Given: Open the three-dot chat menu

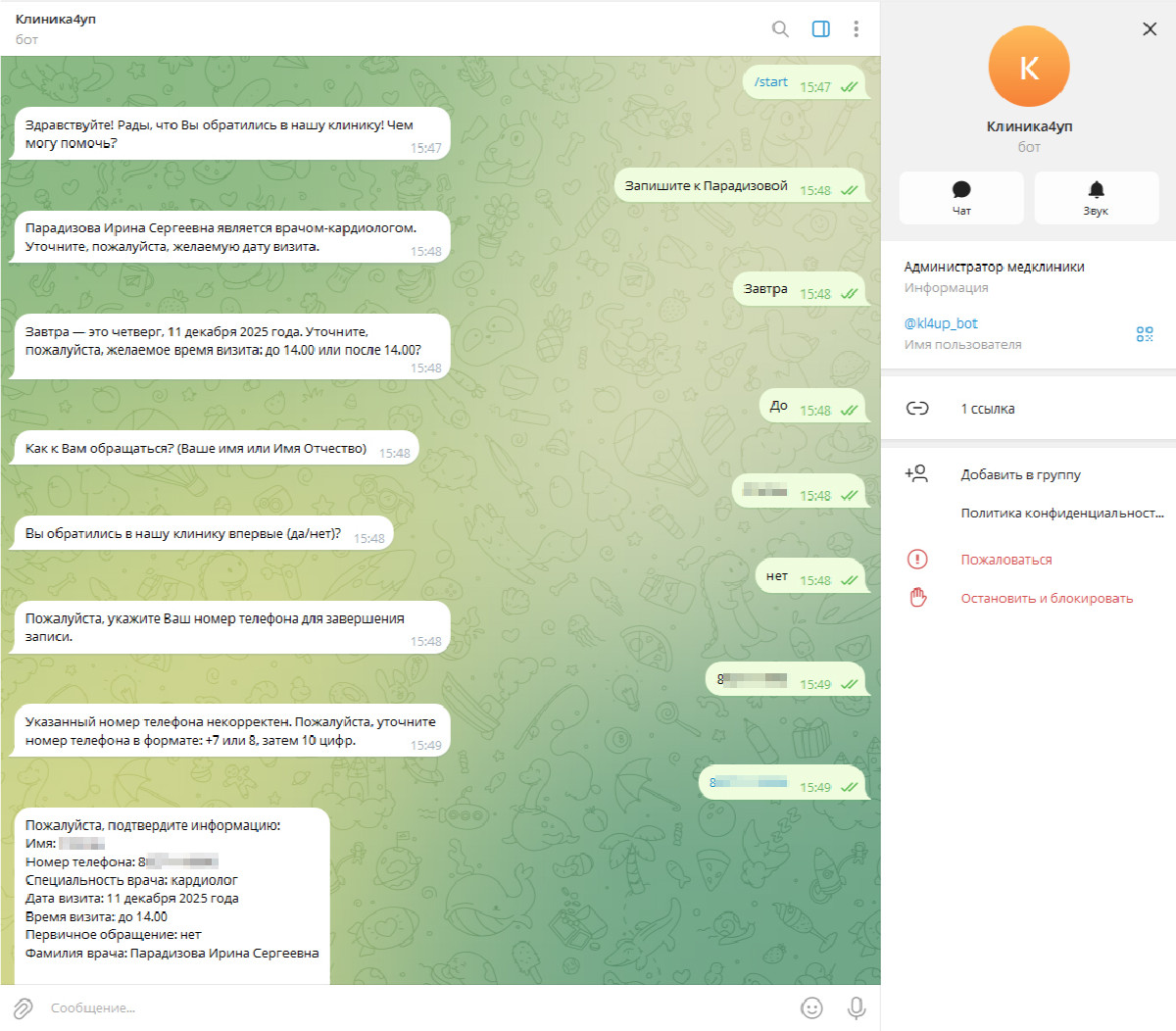Looking at the screenshot, I should [856, 28].
